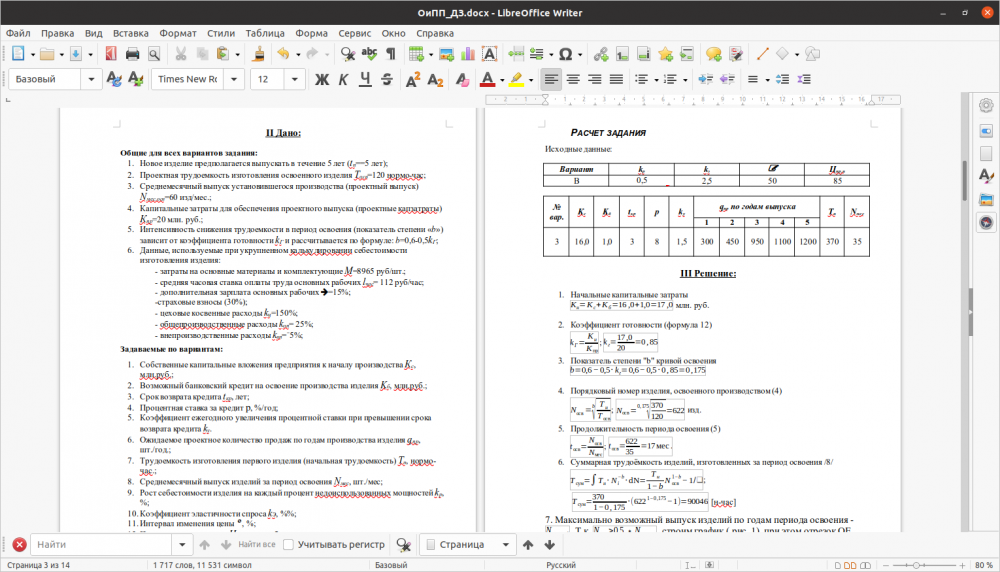
Task: Enable the «Учитывать регистр» checkbox
Action: tap(289, 545)
